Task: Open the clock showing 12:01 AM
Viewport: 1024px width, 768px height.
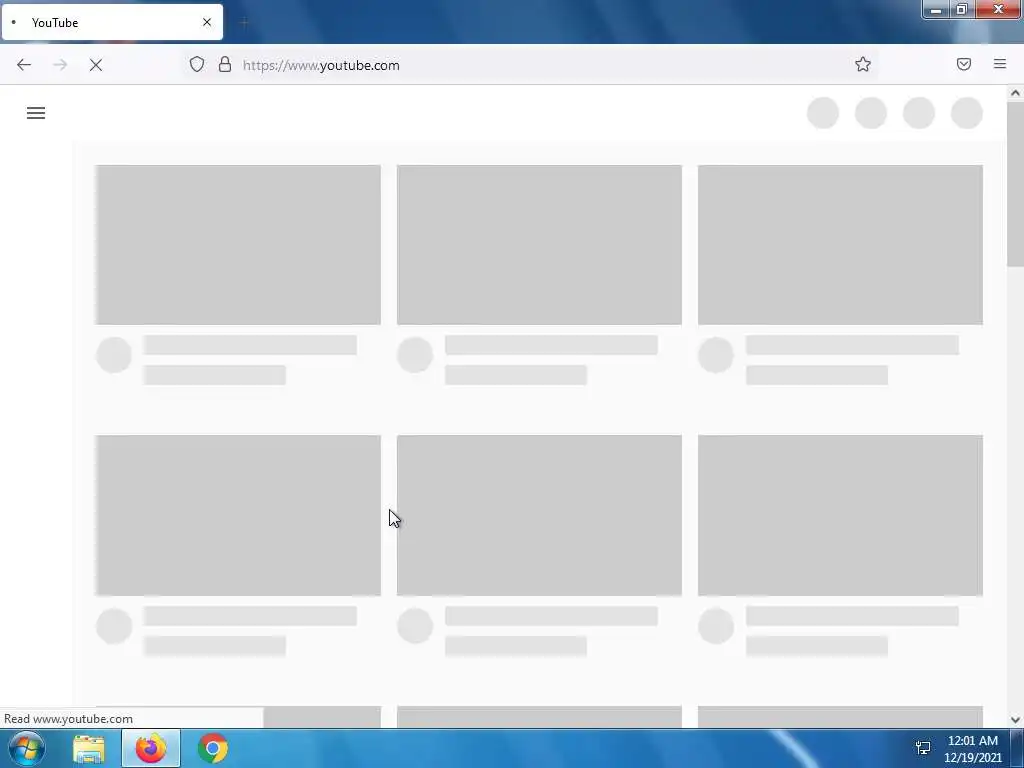Action: [x=972, y=749]
